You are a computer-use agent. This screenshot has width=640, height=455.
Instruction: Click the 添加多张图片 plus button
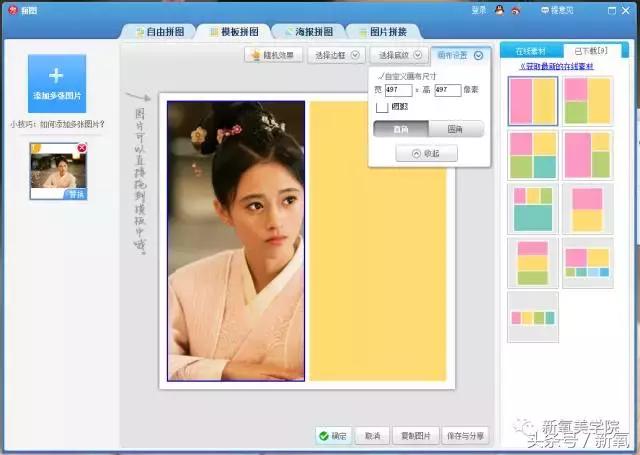point(57,84)
